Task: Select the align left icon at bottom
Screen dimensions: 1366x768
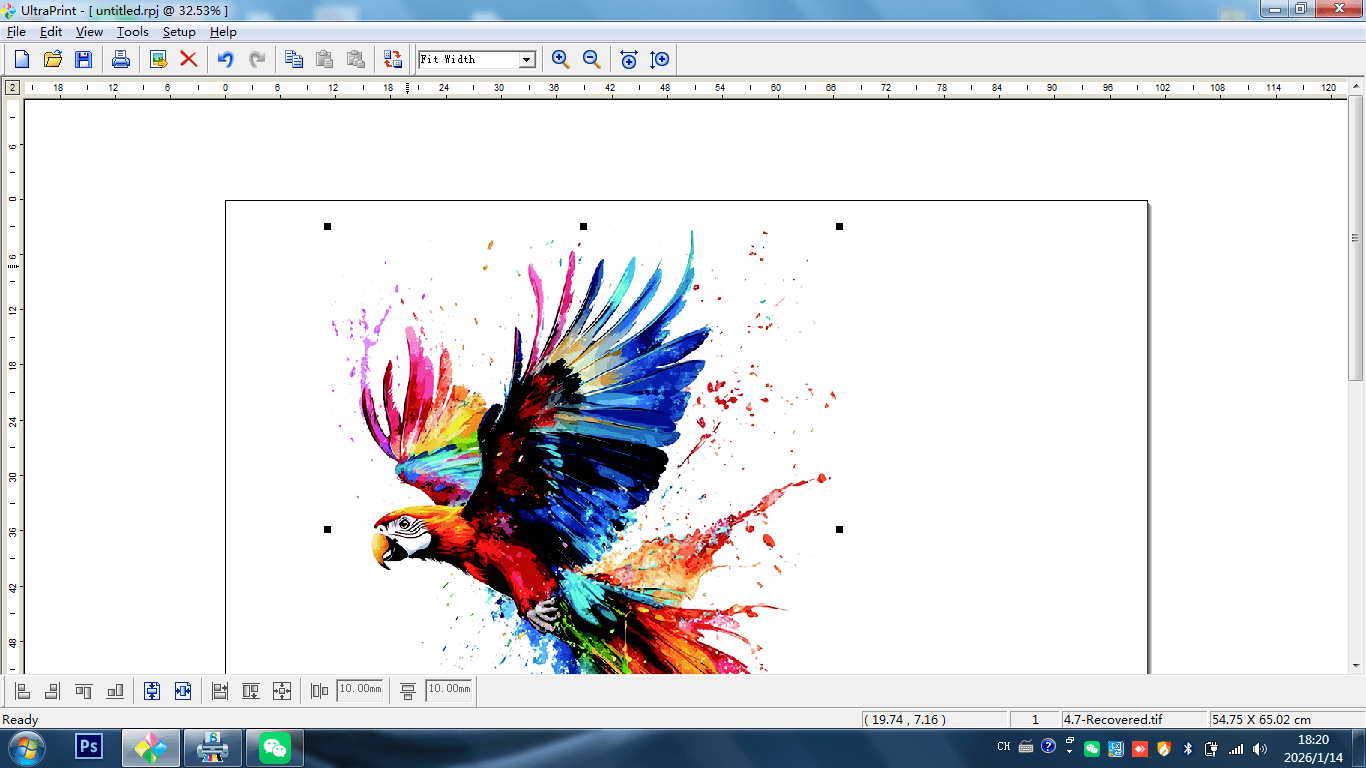Action: tap(20, 690)
